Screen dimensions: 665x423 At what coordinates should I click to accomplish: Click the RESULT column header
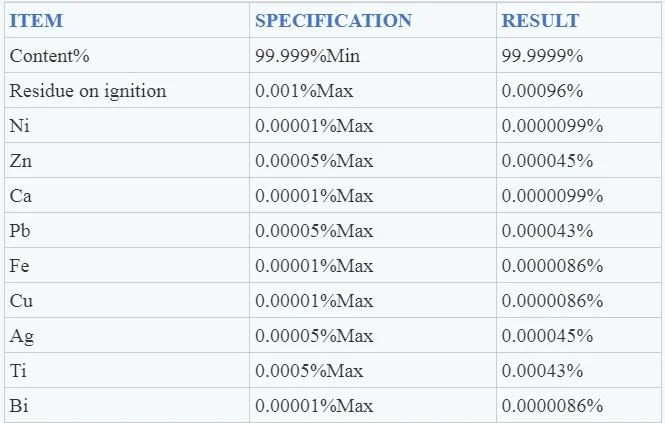[540, 21]
